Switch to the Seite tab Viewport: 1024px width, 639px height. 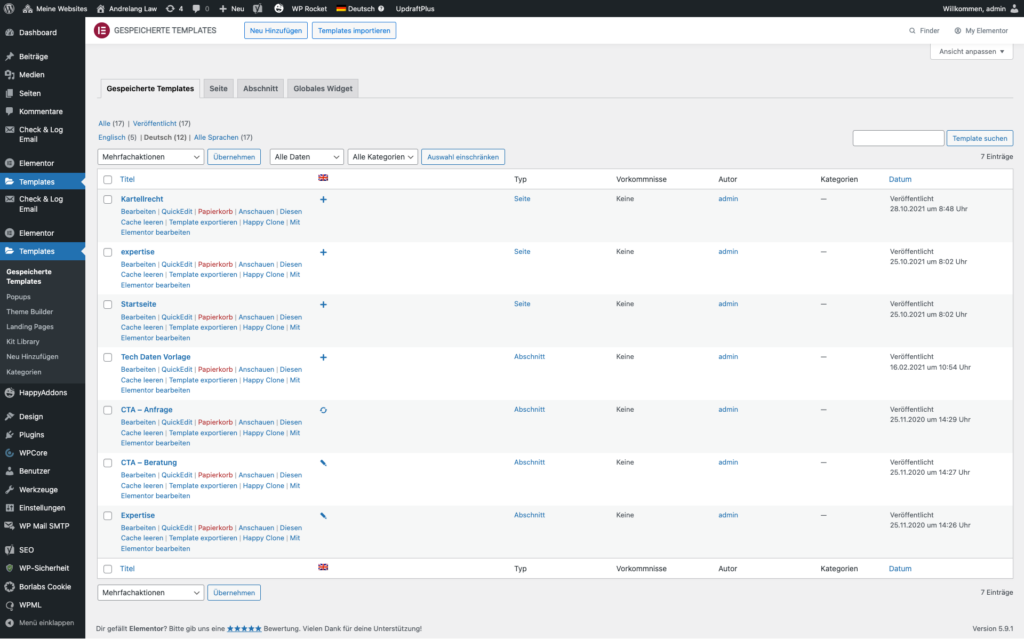coord(218,88)
